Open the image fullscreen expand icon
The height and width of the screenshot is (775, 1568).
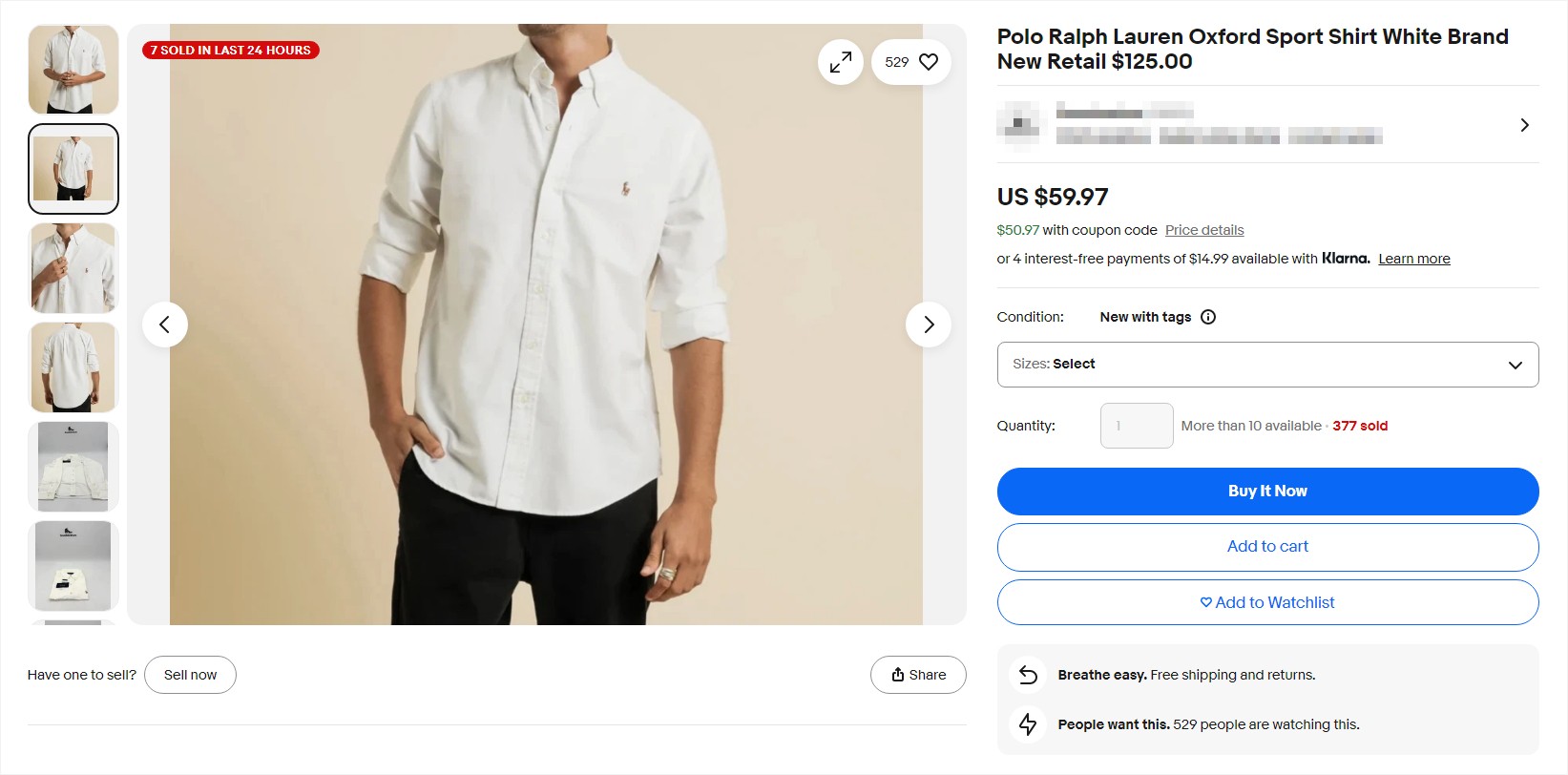840,61
